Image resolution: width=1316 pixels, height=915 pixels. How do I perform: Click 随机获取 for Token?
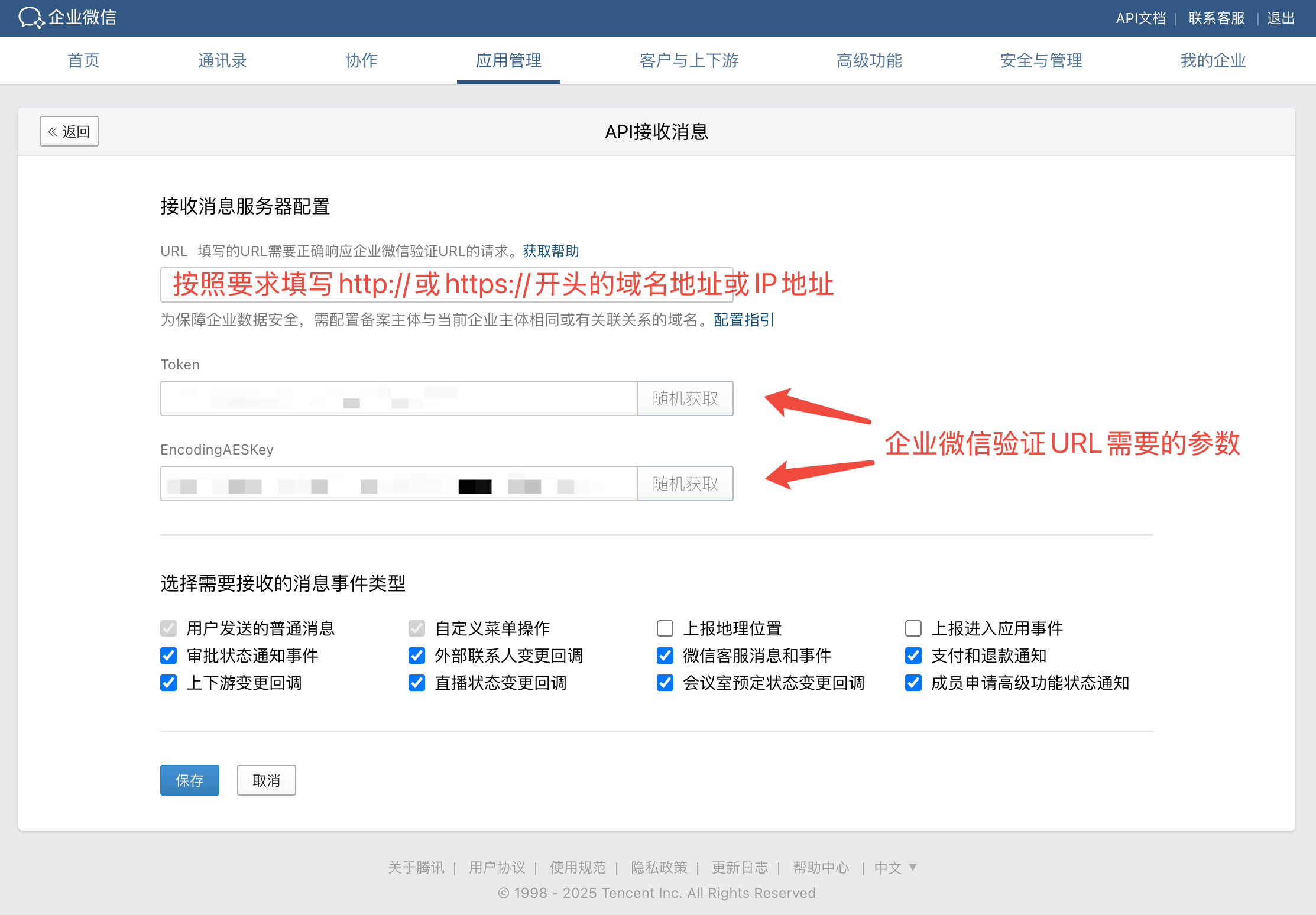[685, 398]
